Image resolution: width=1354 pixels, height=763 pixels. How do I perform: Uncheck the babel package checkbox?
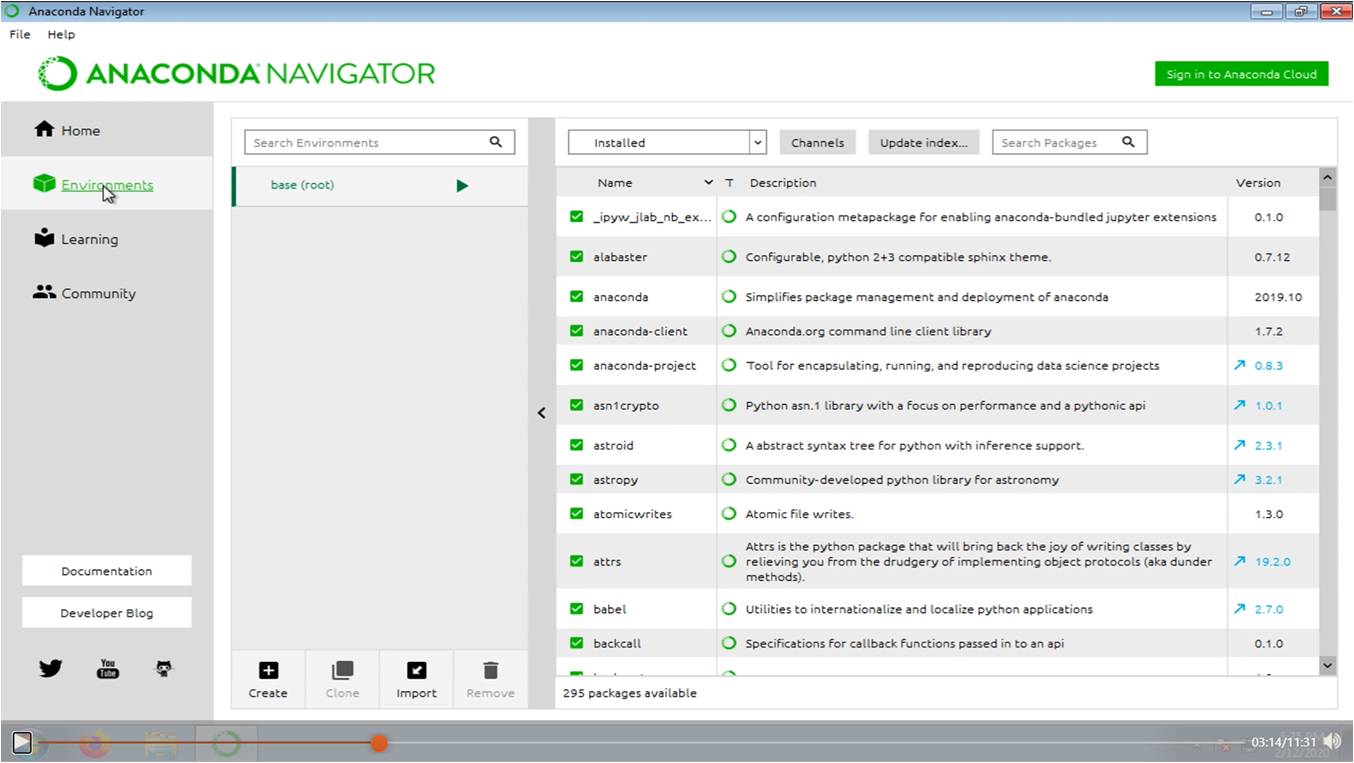pos(576,608)
